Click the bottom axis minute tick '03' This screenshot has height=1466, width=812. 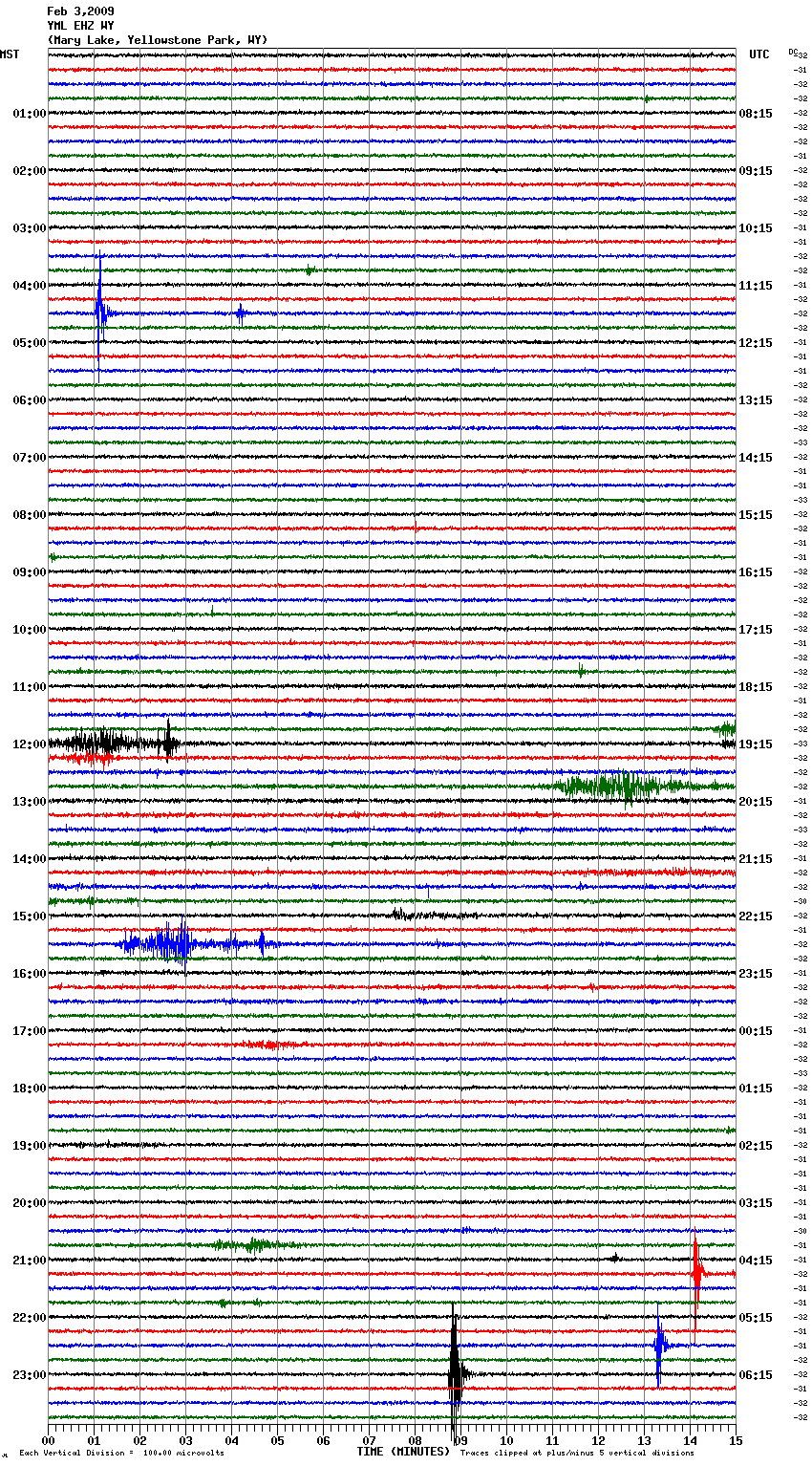[186, 1440]
